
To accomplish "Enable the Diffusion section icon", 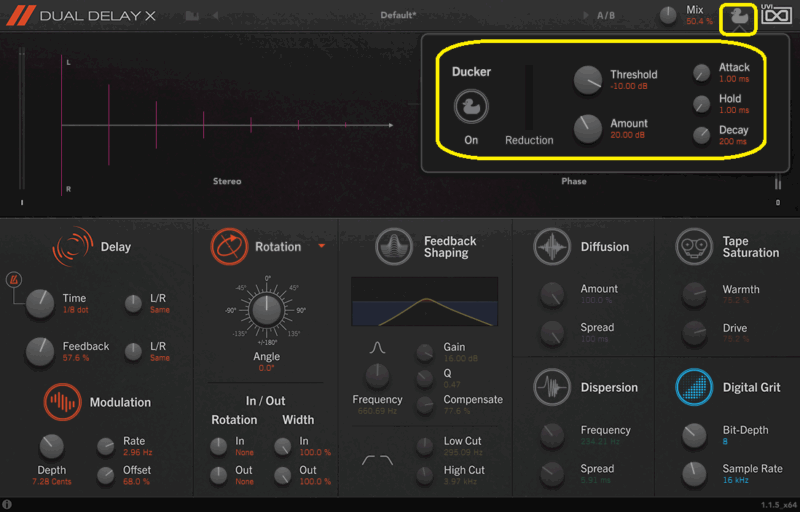I will pos(552,247).
